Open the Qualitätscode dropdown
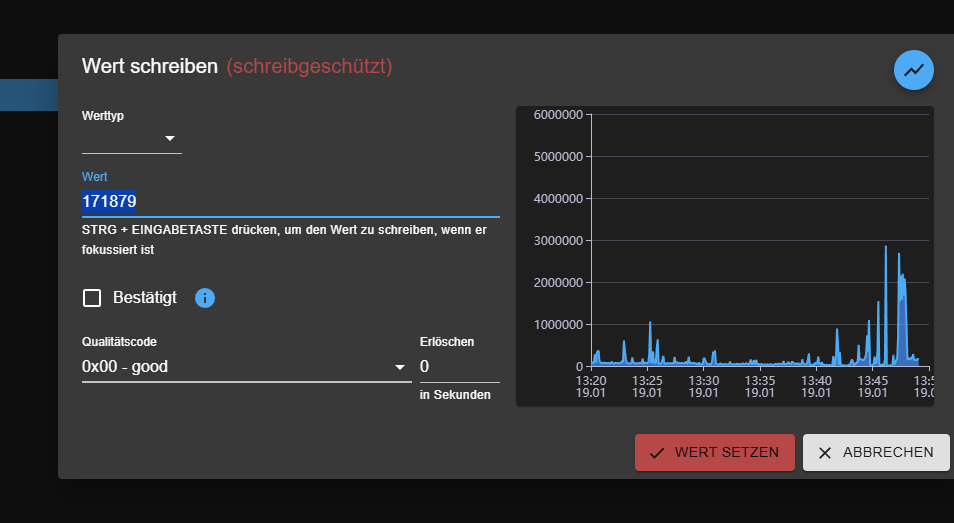 pos(246,367)
